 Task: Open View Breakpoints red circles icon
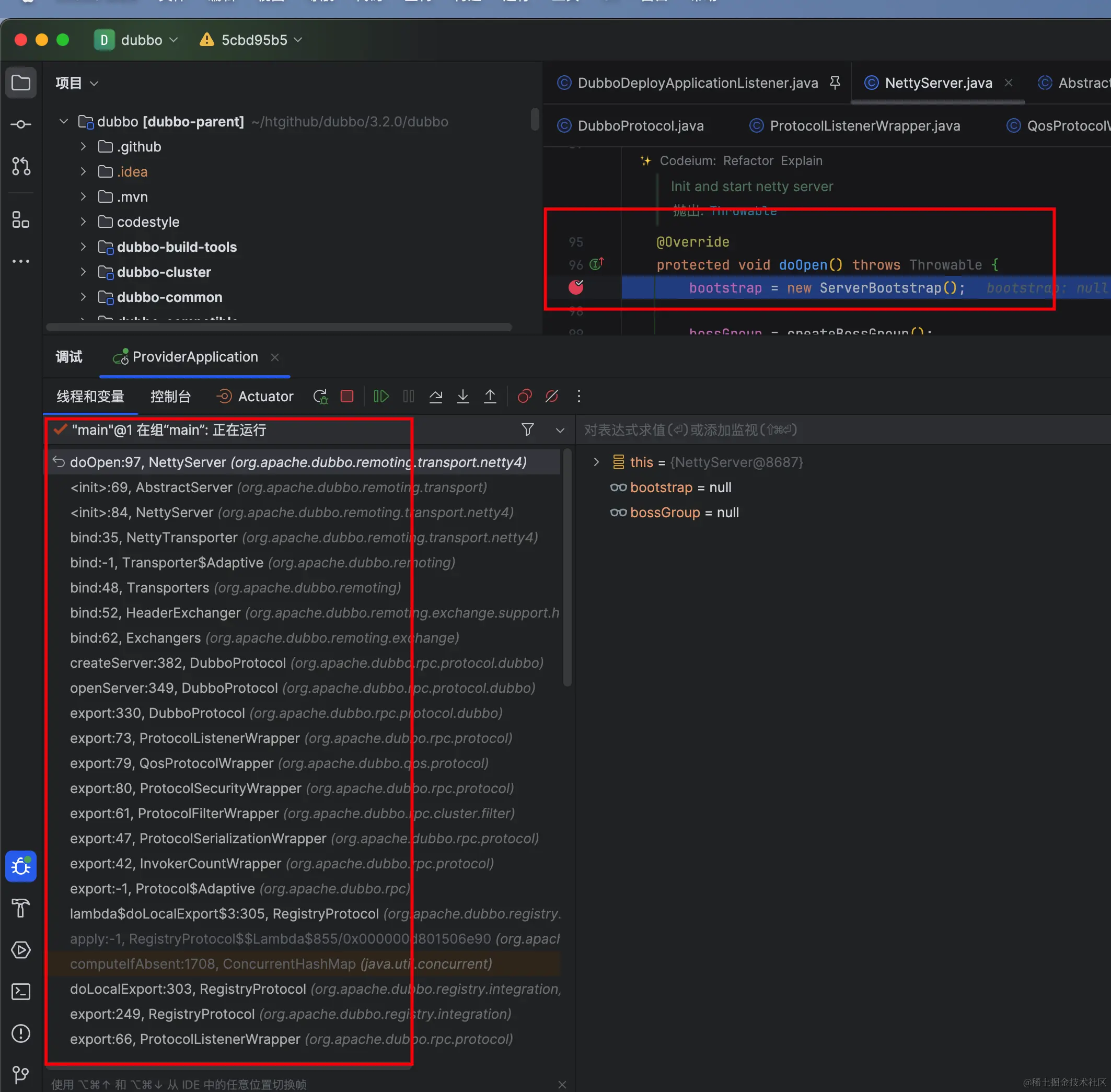[524, 397]
